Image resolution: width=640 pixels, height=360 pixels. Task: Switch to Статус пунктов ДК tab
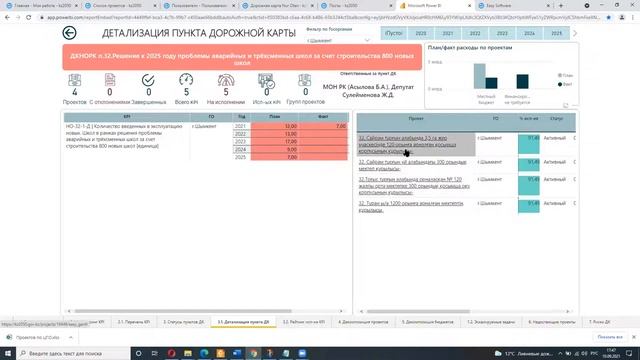point(184,322)
